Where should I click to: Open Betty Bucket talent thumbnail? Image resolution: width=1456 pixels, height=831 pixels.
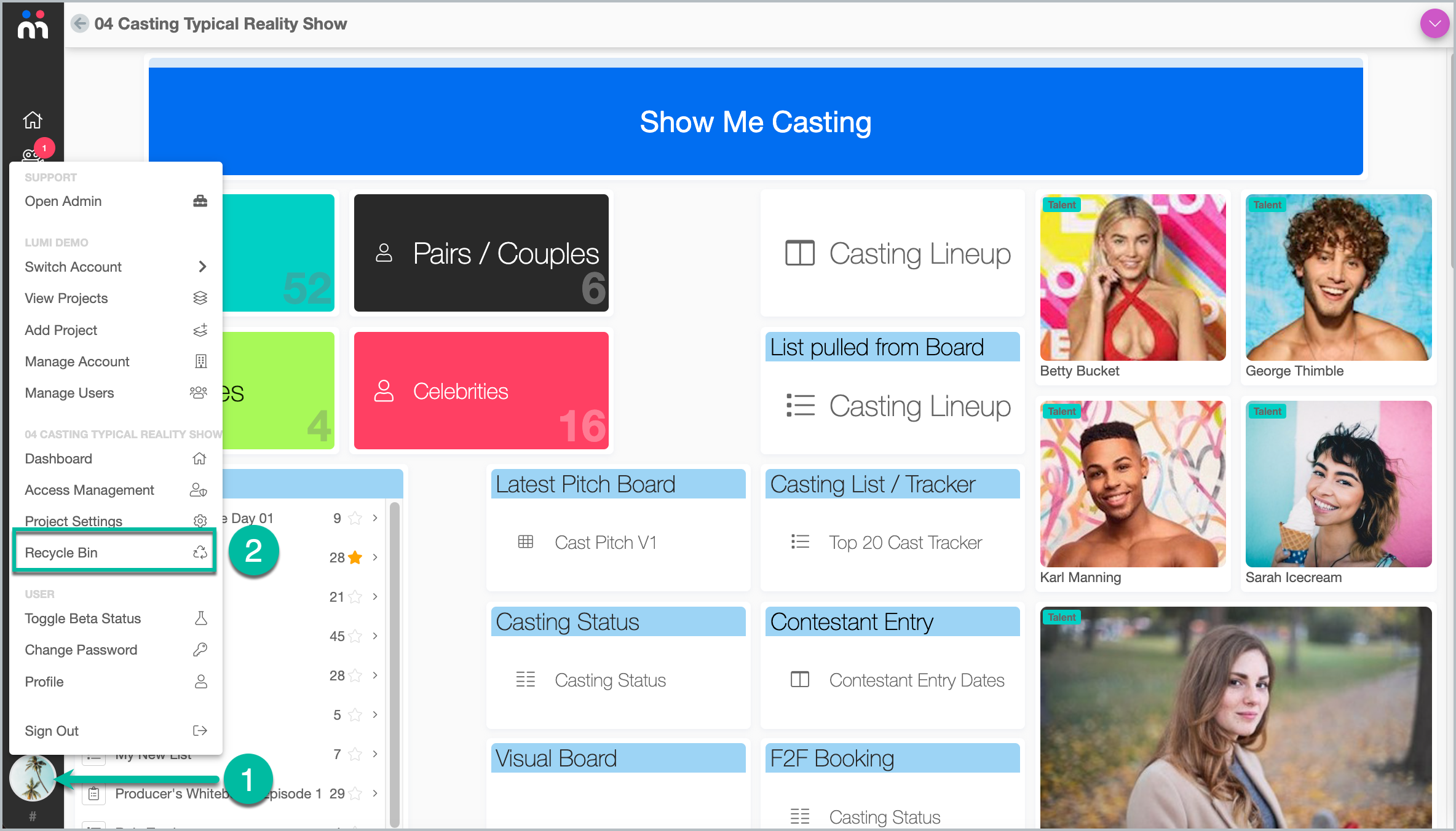click(x=1132, y=278)
